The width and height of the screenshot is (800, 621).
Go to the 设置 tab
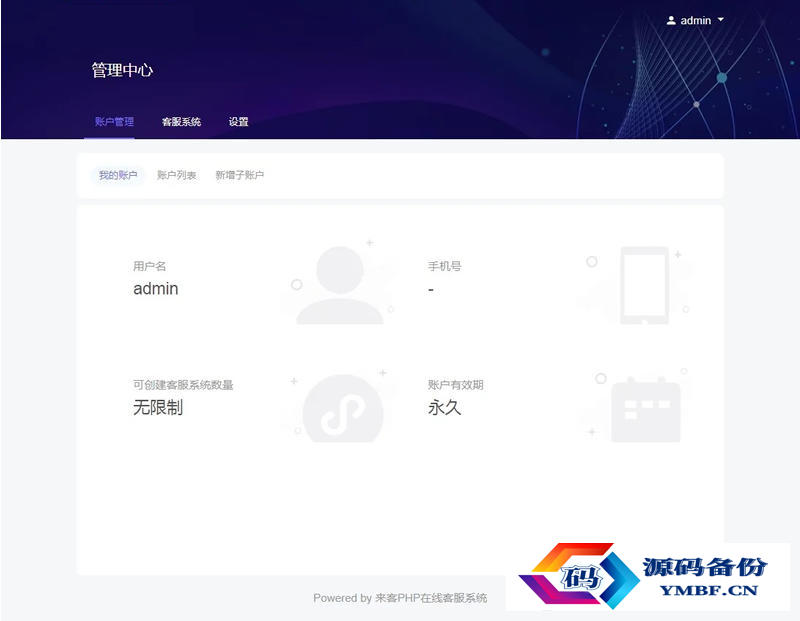click(238, 121)
